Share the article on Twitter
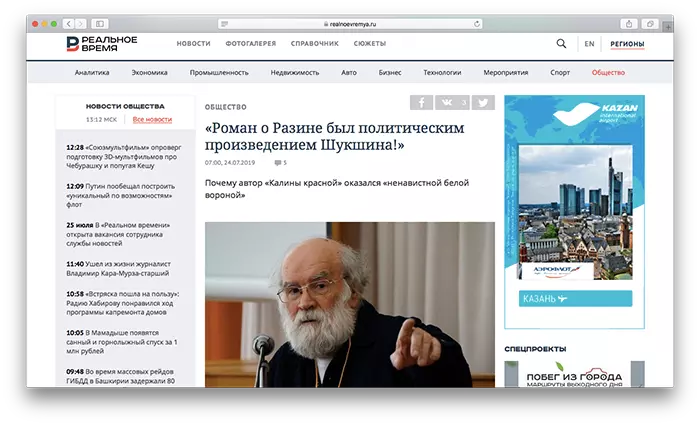 (482, 102)
